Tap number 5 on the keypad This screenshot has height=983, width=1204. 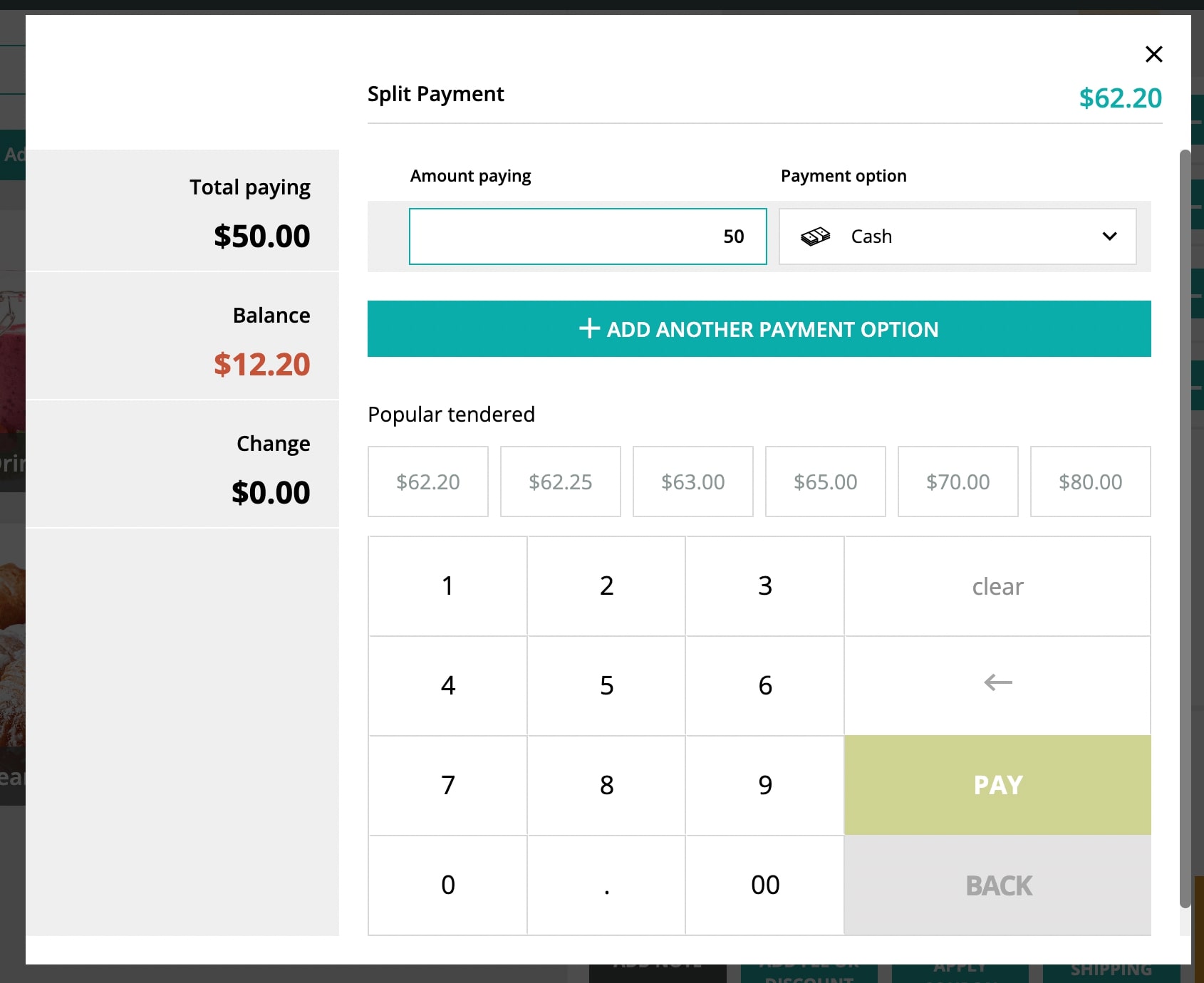[606, 685]
